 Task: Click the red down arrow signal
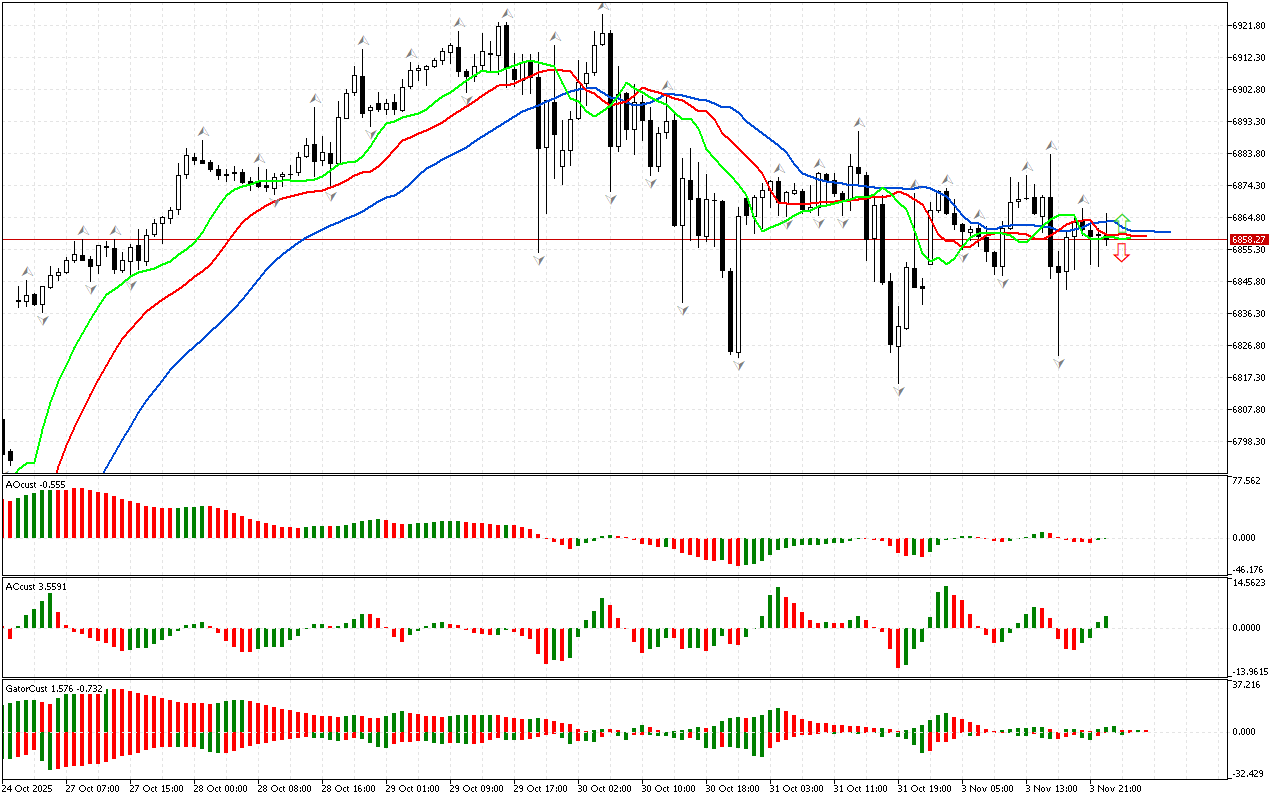point(1122,252)
